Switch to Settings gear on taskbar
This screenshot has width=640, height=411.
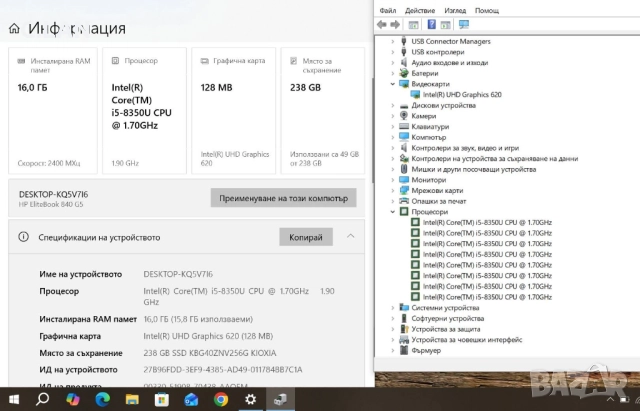click(251, 399)
